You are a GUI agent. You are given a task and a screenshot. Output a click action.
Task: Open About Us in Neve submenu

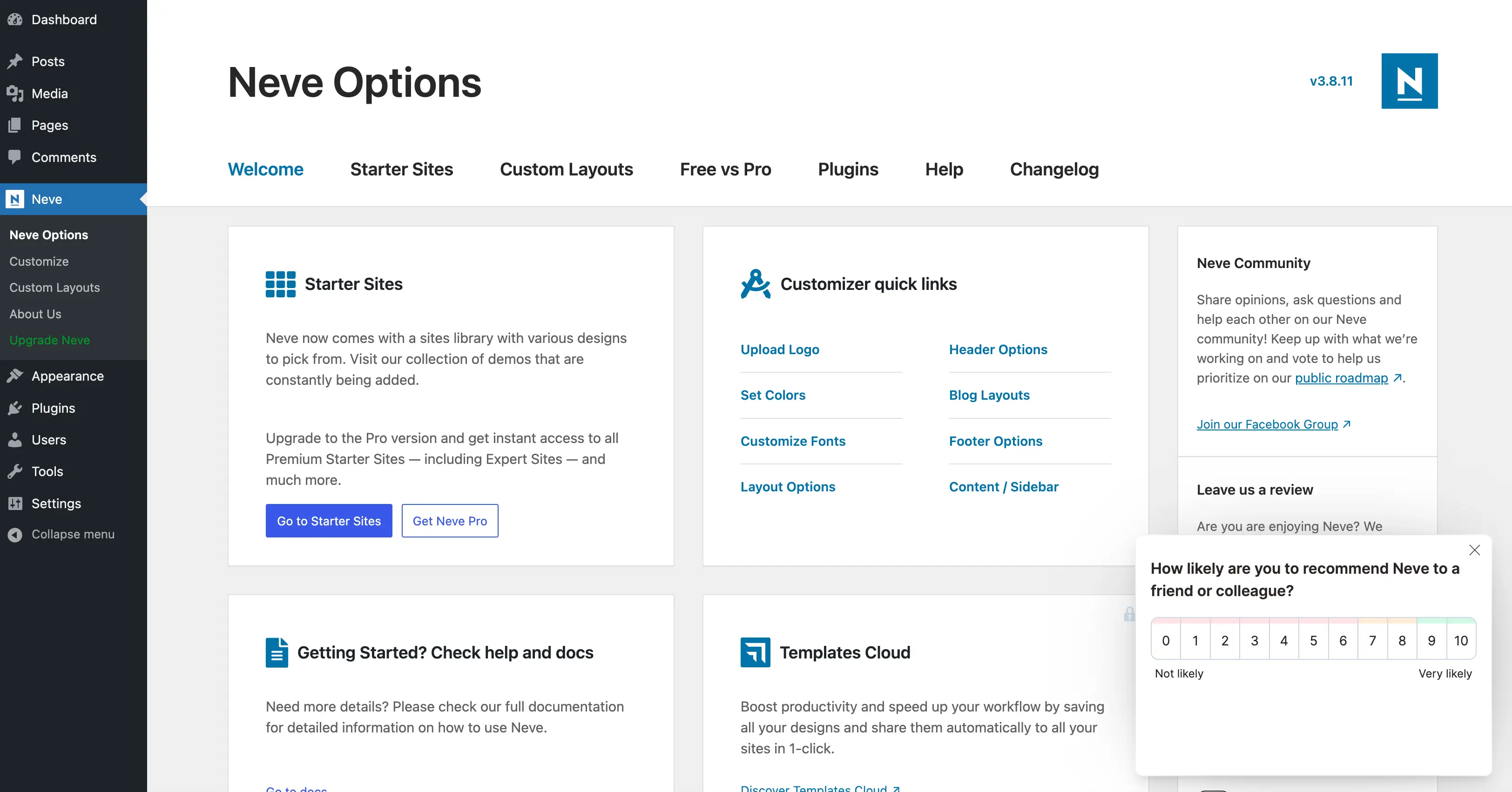pyautogui.click(x=35, y=314)
